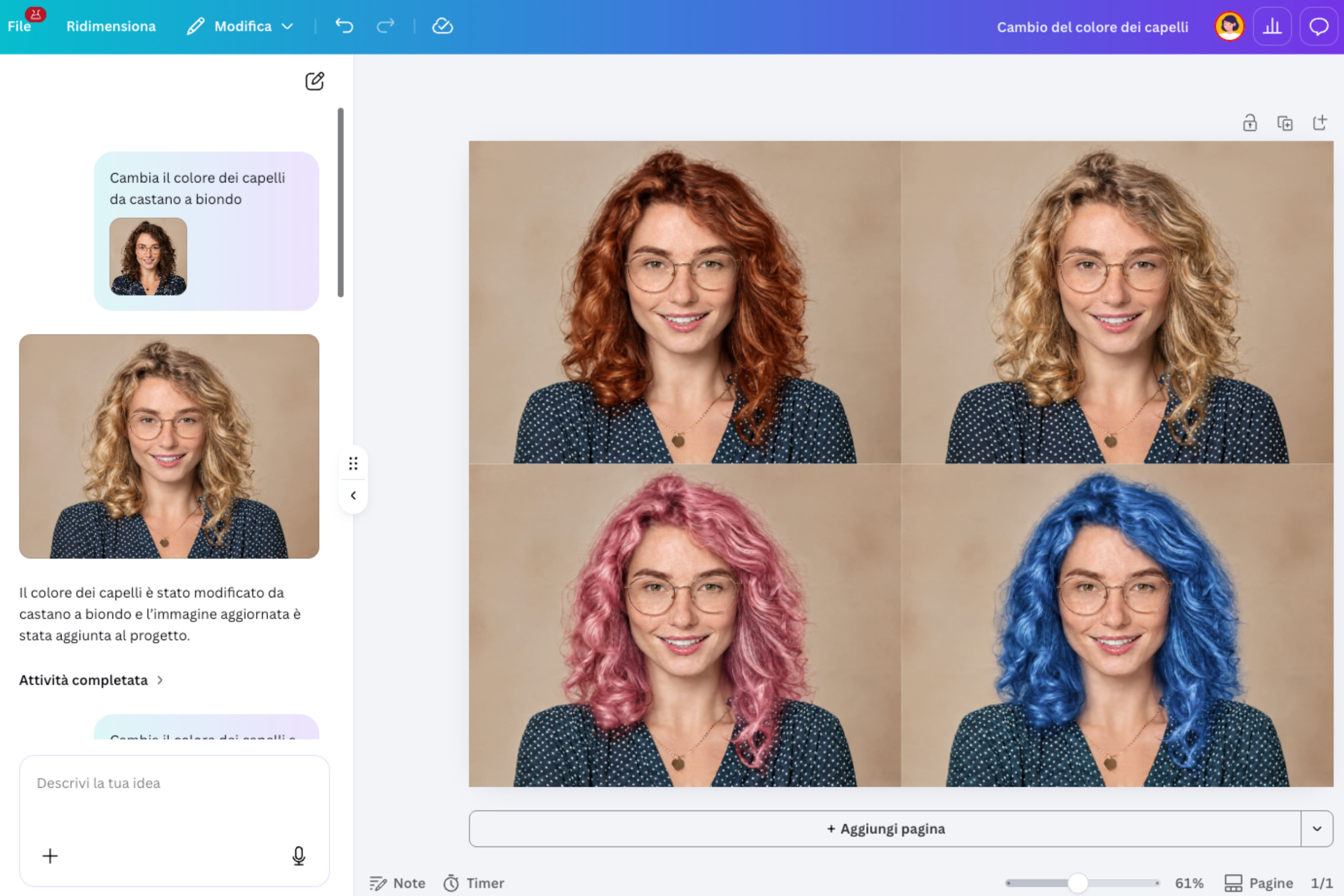
Task: Click the plus attachment icon
Action: pyautogui.click(x=50, y=855)
